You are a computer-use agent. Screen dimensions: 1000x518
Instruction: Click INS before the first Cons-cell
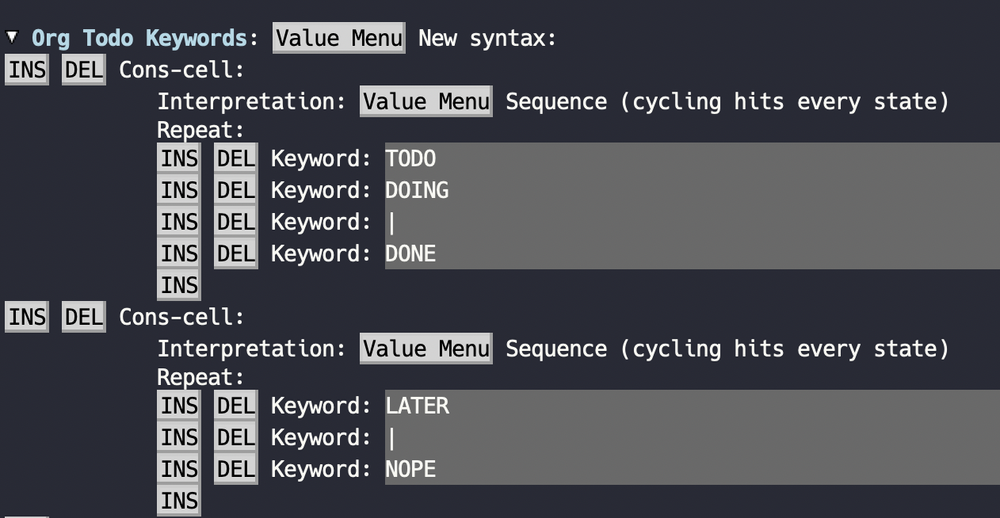pyautogui.click(x=26, y=70)
